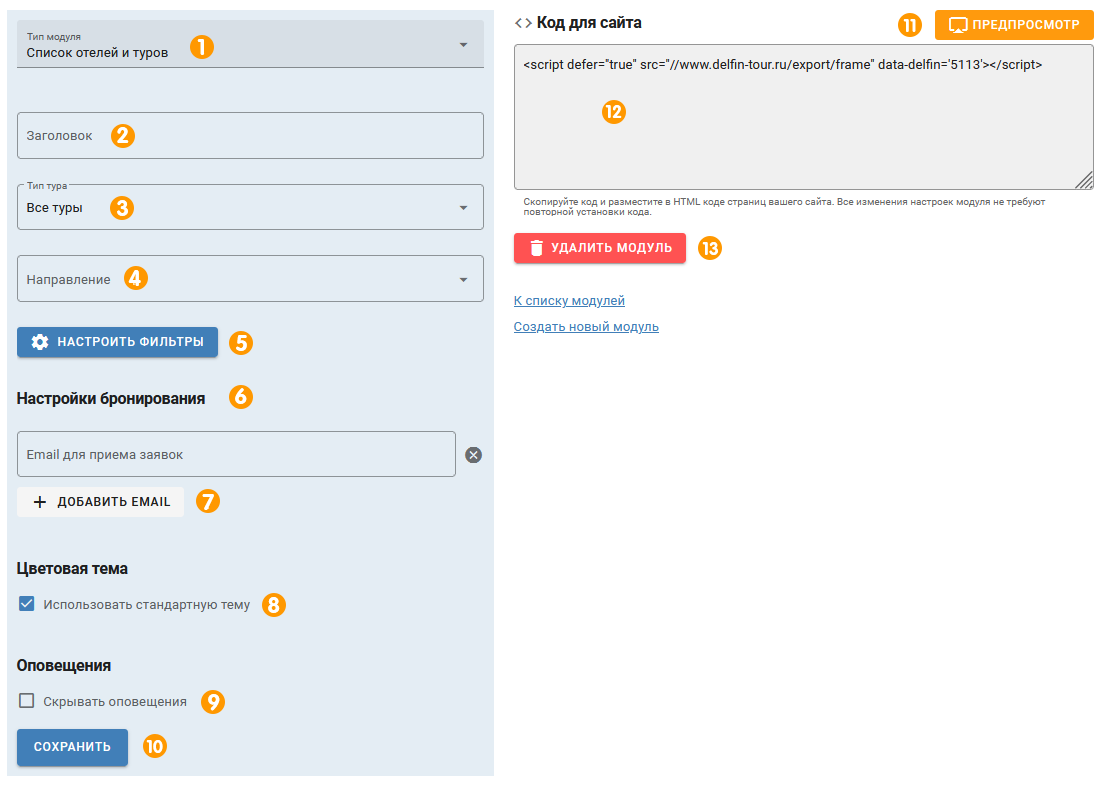Click the orange number 13 marker badge
Image resolution: width=1100 pixels, height=791 pixels.
pos(709,248)
